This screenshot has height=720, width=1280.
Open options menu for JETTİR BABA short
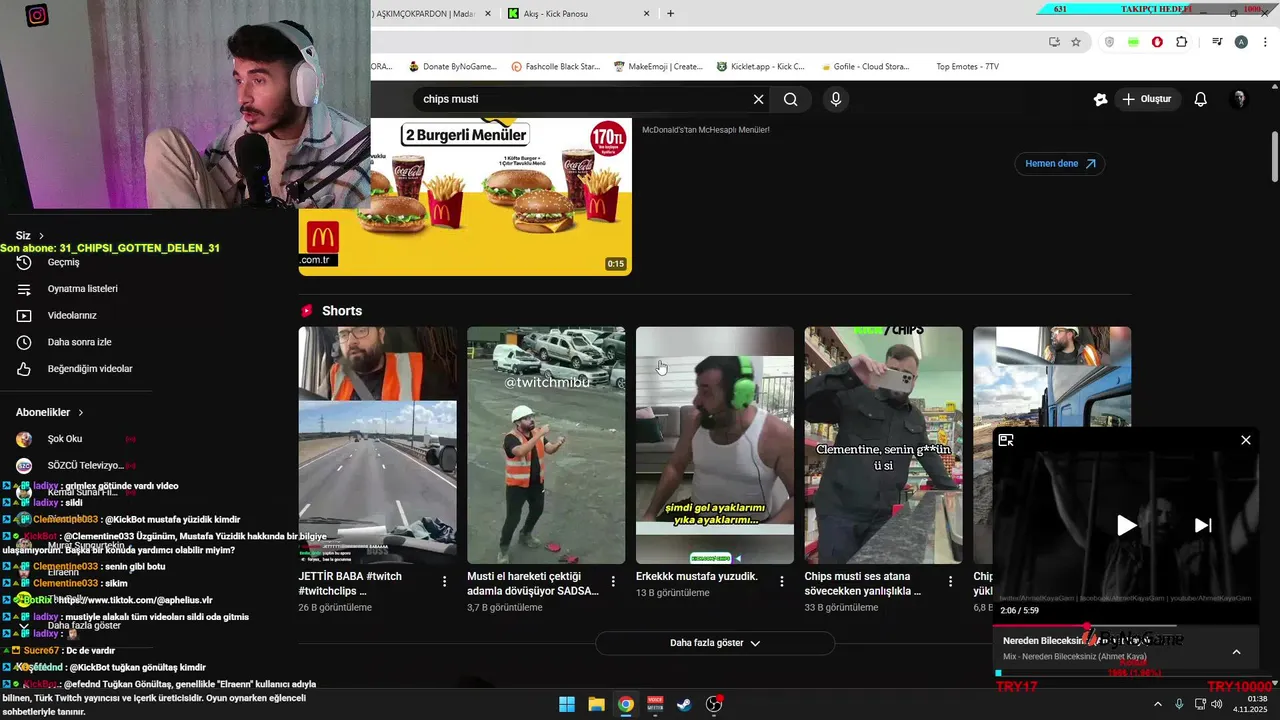444,581
